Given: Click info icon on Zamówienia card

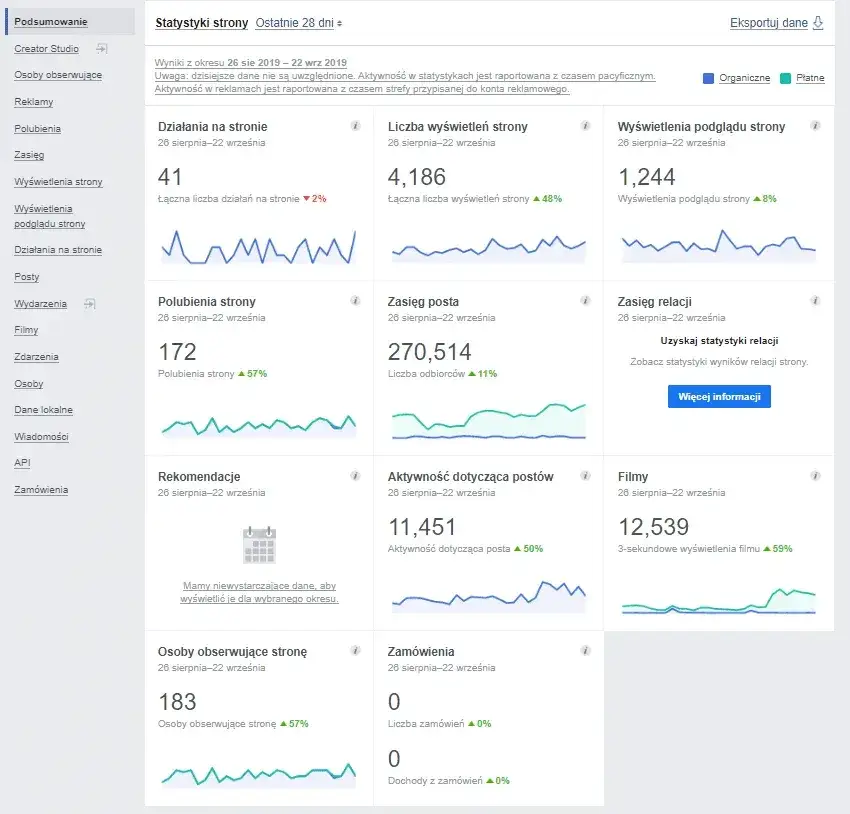Looking at the screenshot, I should point(585,650).
